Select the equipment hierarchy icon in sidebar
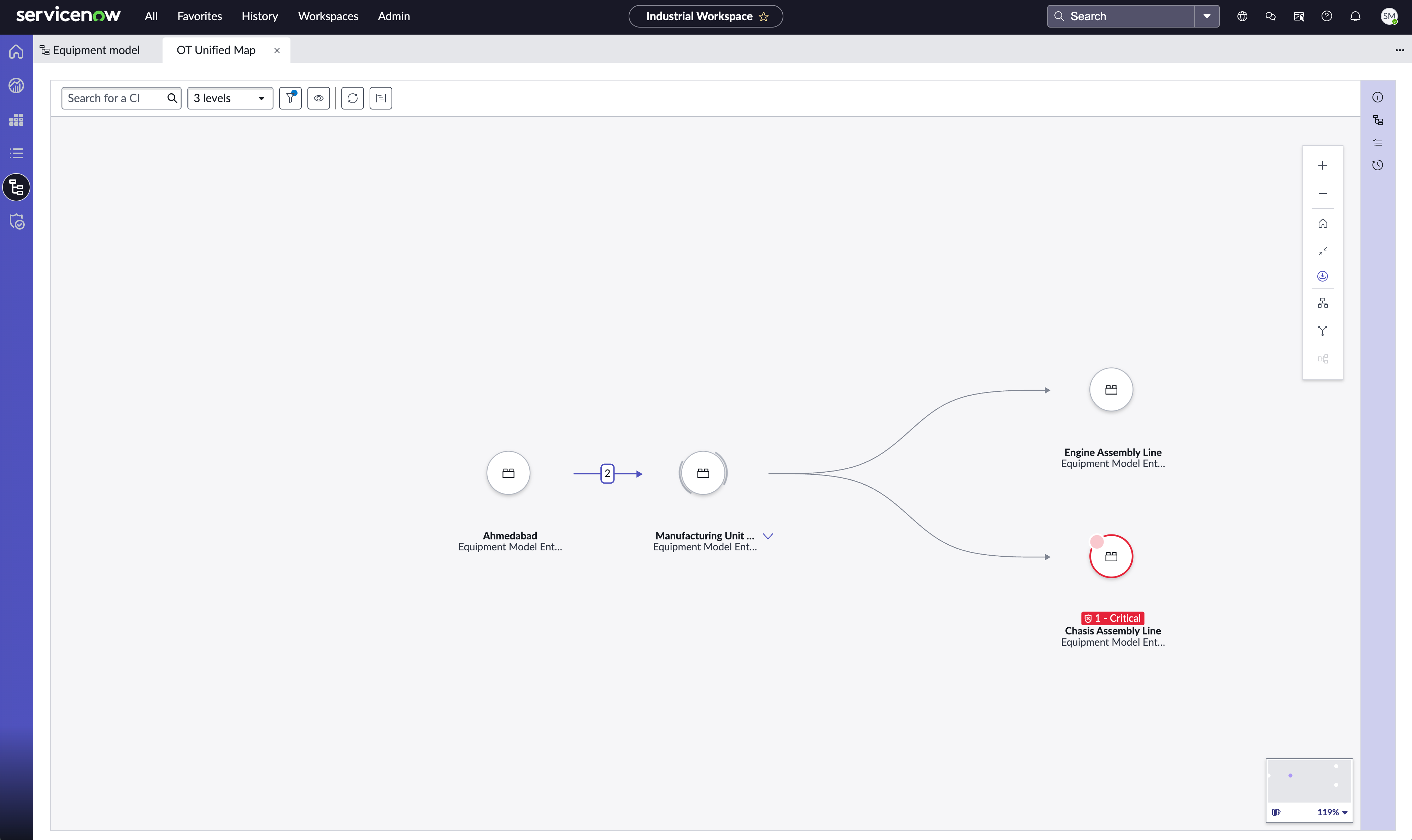 point(16,187)
